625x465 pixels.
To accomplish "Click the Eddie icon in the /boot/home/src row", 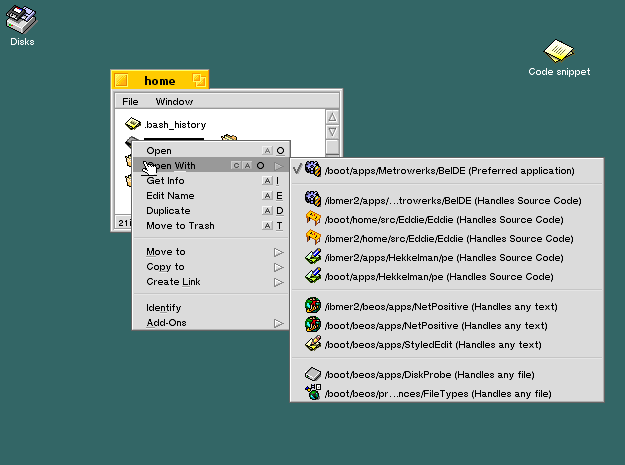I will click(313, 218).
